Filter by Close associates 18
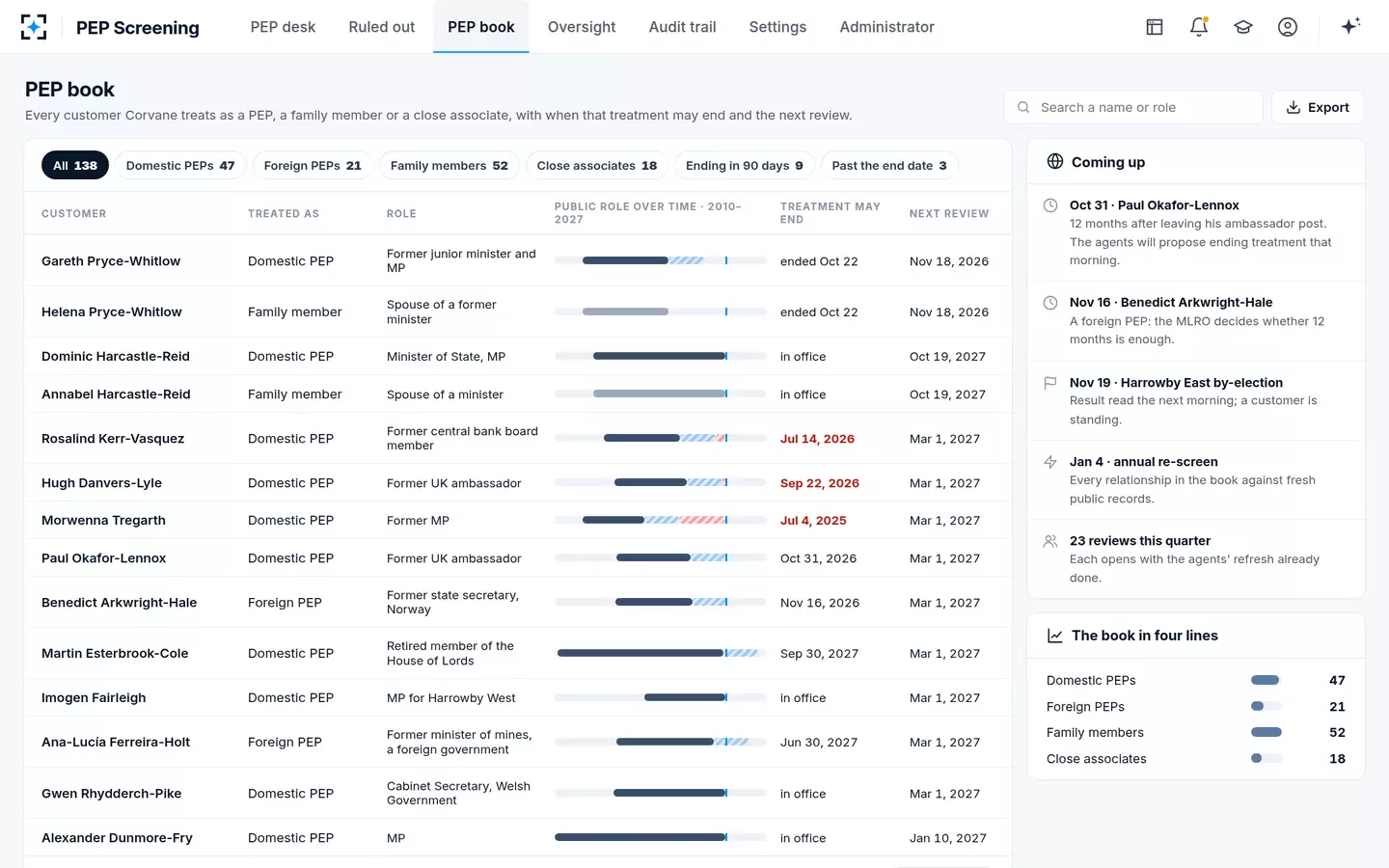Screen dimensions: 1389x868 (x=597, y=165)
